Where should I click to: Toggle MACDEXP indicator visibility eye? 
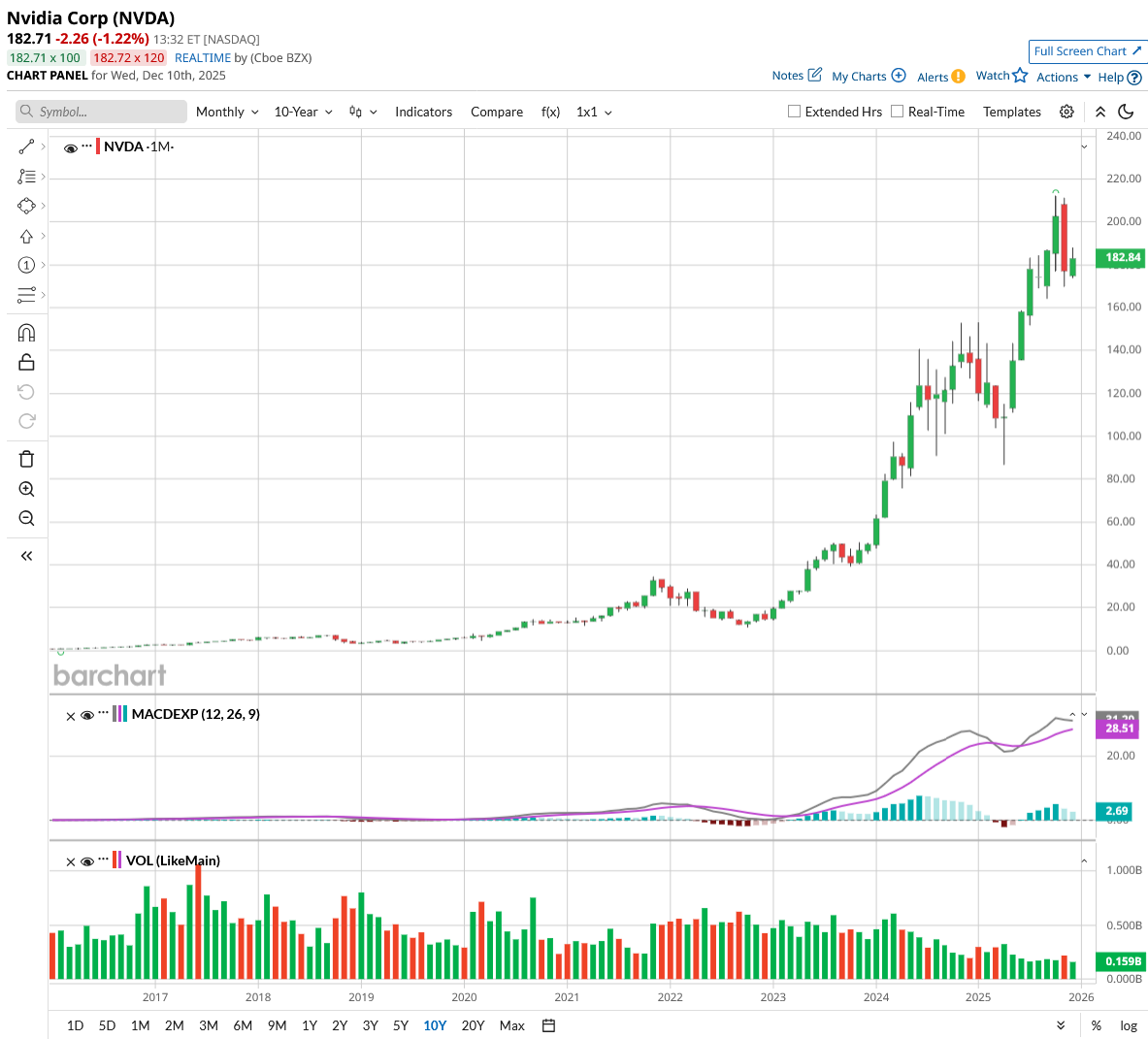(x=87, y=715)
